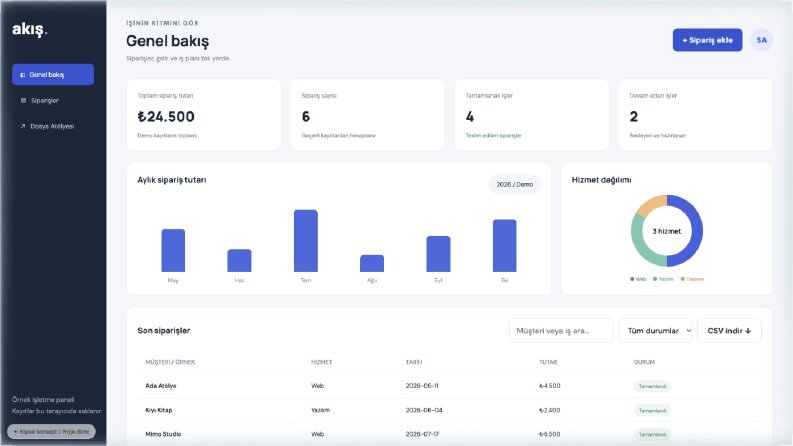Select the Tem bar in monthly chart
The width and height of the screenshot is (793, 446).
pyautogui.click(x=306, y=241)
